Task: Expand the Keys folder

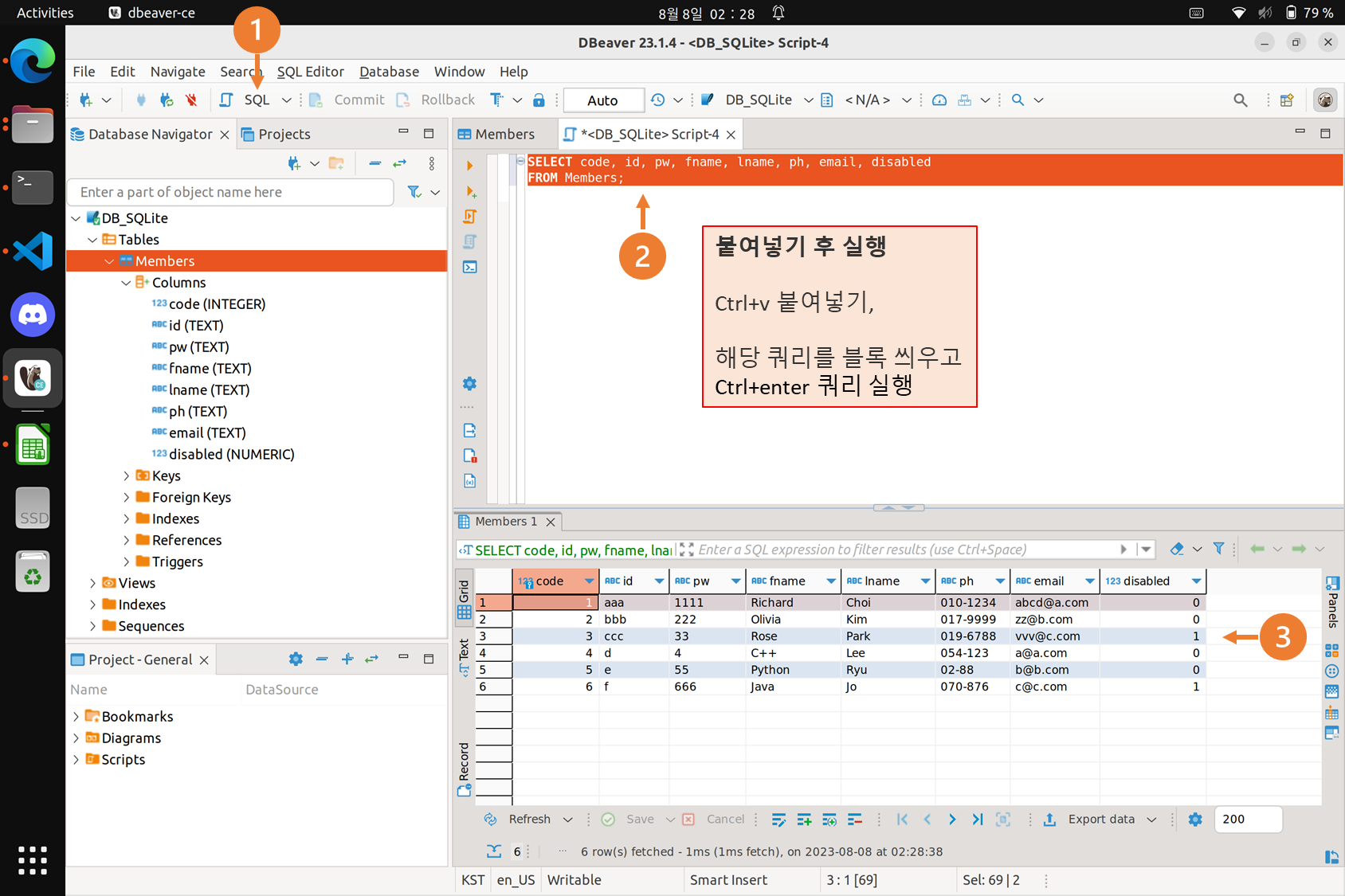Action: coord(126,476)
